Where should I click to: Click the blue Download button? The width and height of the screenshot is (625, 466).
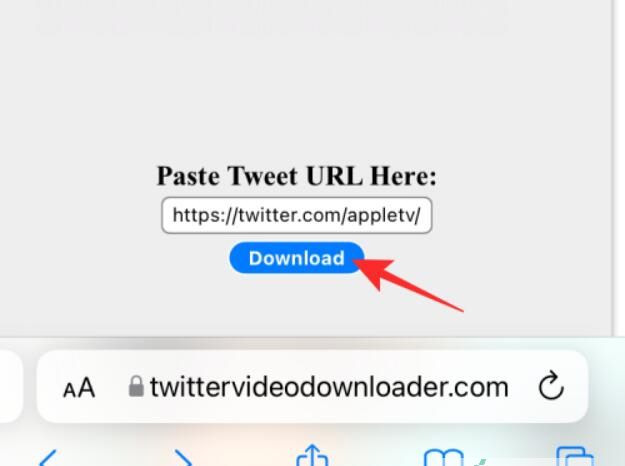click(297, 258)
